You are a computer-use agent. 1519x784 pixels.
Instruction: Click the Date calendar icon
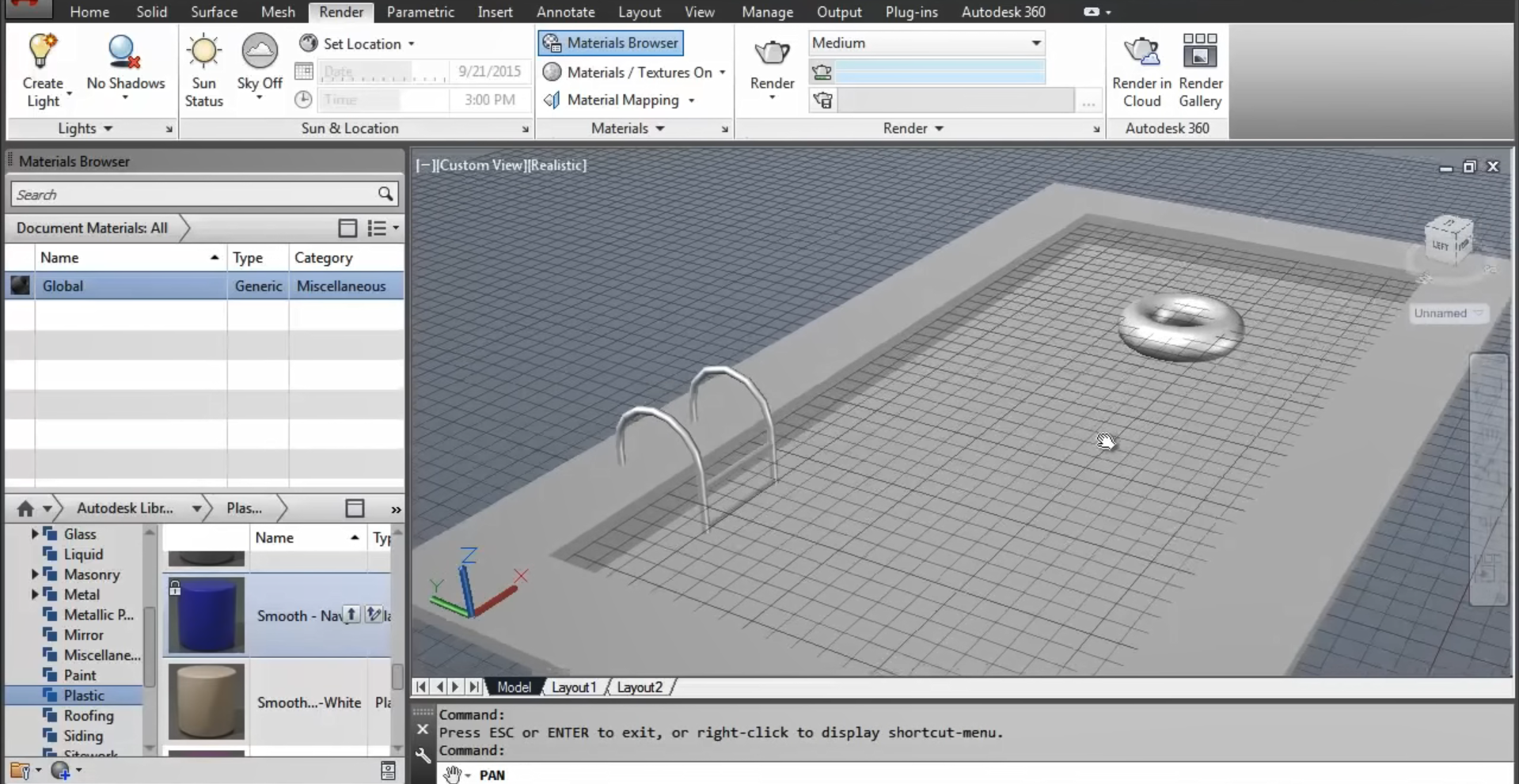[304, 71]
